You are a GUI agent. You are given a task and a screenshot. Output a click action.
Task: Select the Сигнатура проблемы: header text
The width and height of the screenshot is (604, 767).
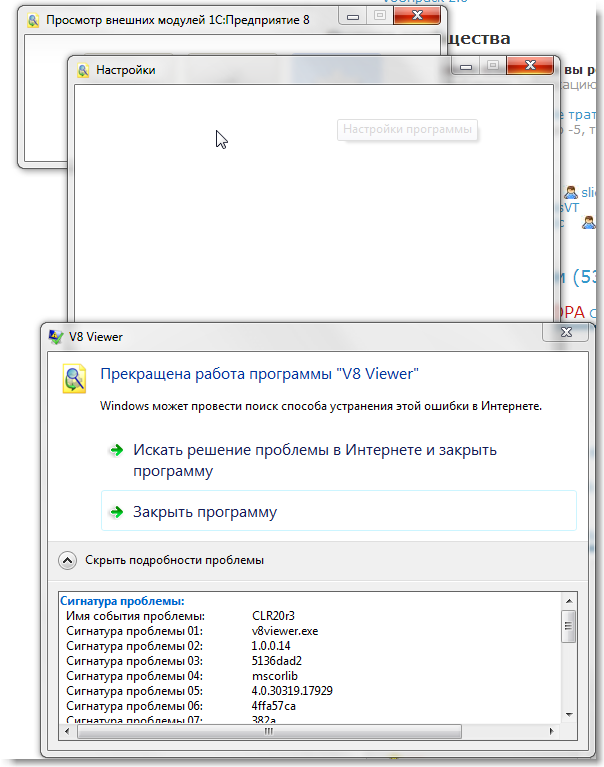(x=122, y=601)
